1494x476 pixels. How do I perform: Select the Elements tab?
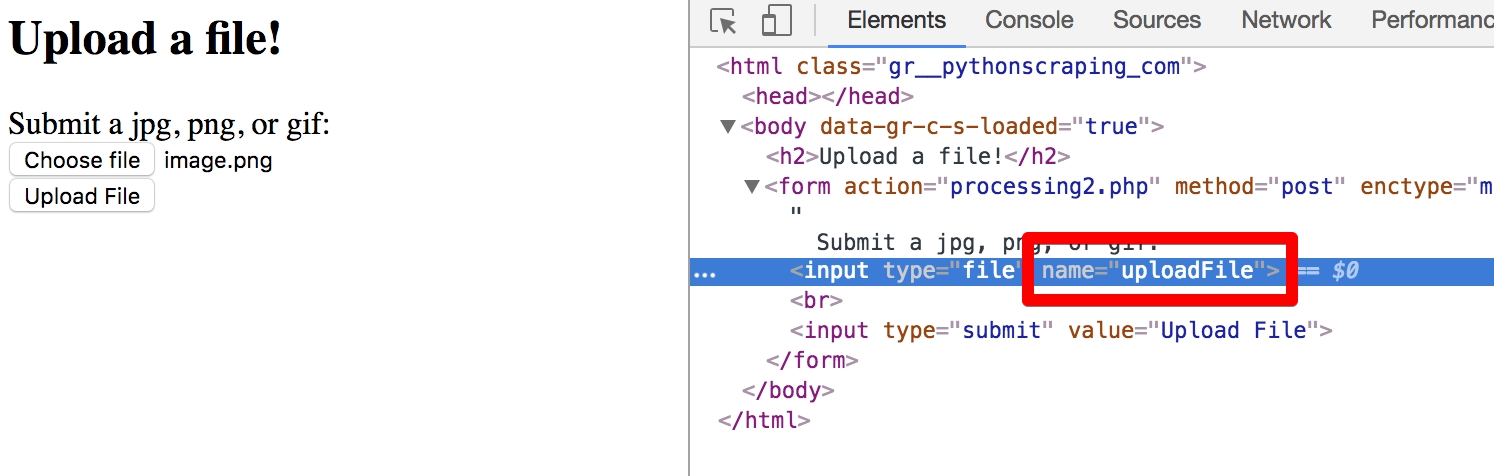pyautogui.click(x=896, y=20)
